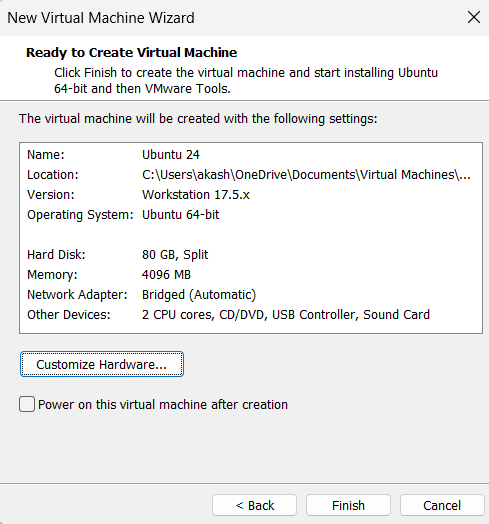Select the 'Ubuntu 24' name value
Viewport: 489px width, 524px height.
click(x=171, y=155)
